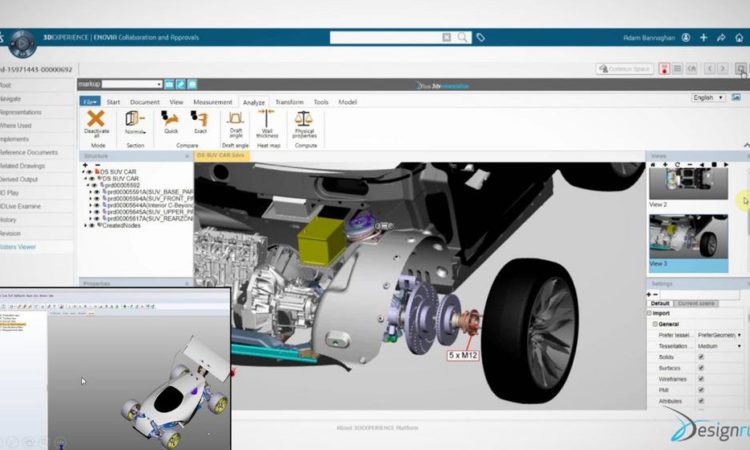
Task: Click the plus add icon in header
Action: click(704, 37)
